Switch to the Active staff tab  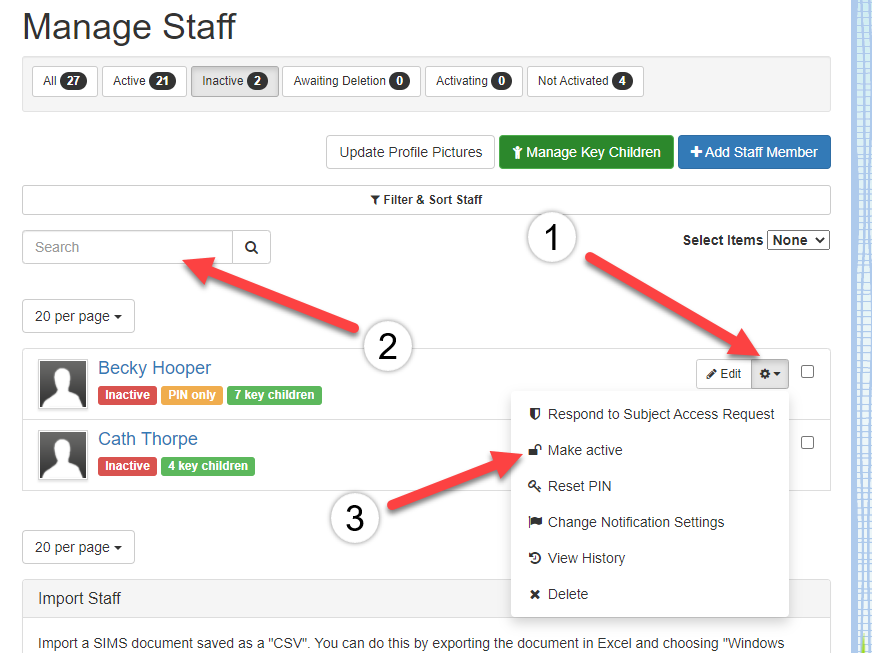point(144,81)
